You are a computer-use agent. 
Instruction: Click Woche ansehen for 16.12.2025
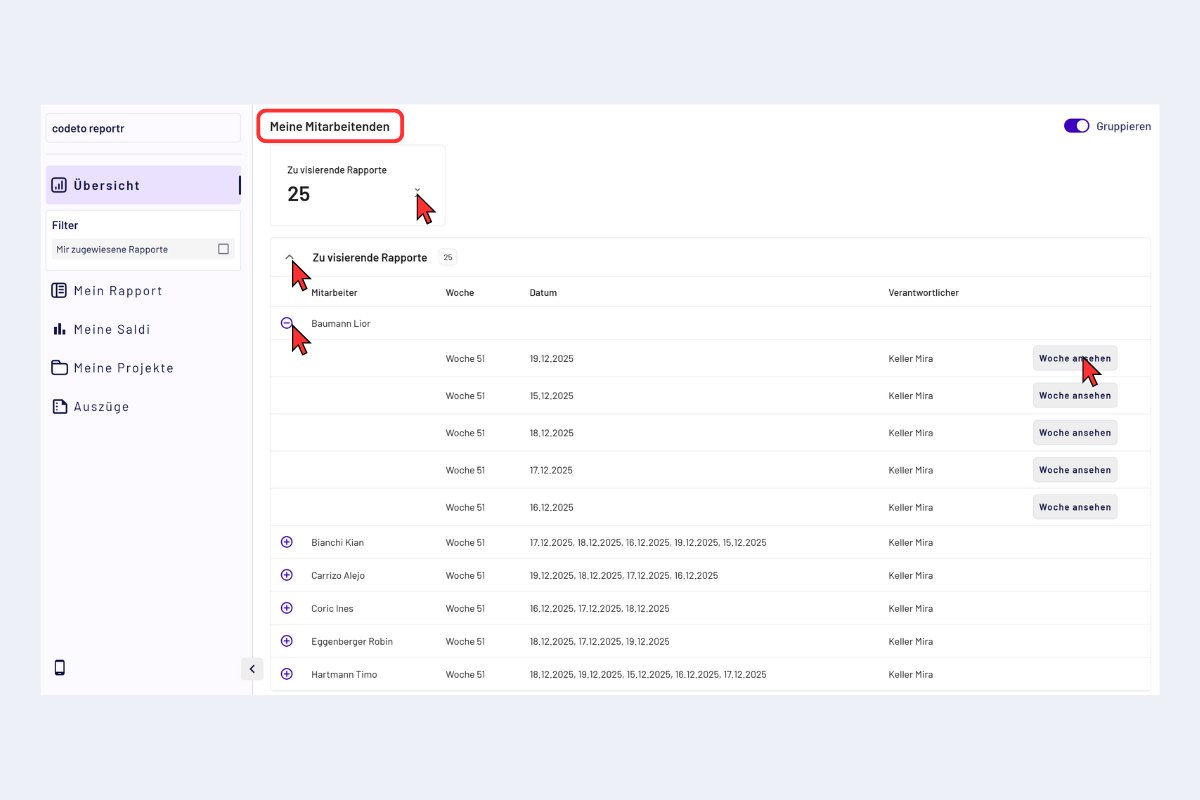(1074, 507)
